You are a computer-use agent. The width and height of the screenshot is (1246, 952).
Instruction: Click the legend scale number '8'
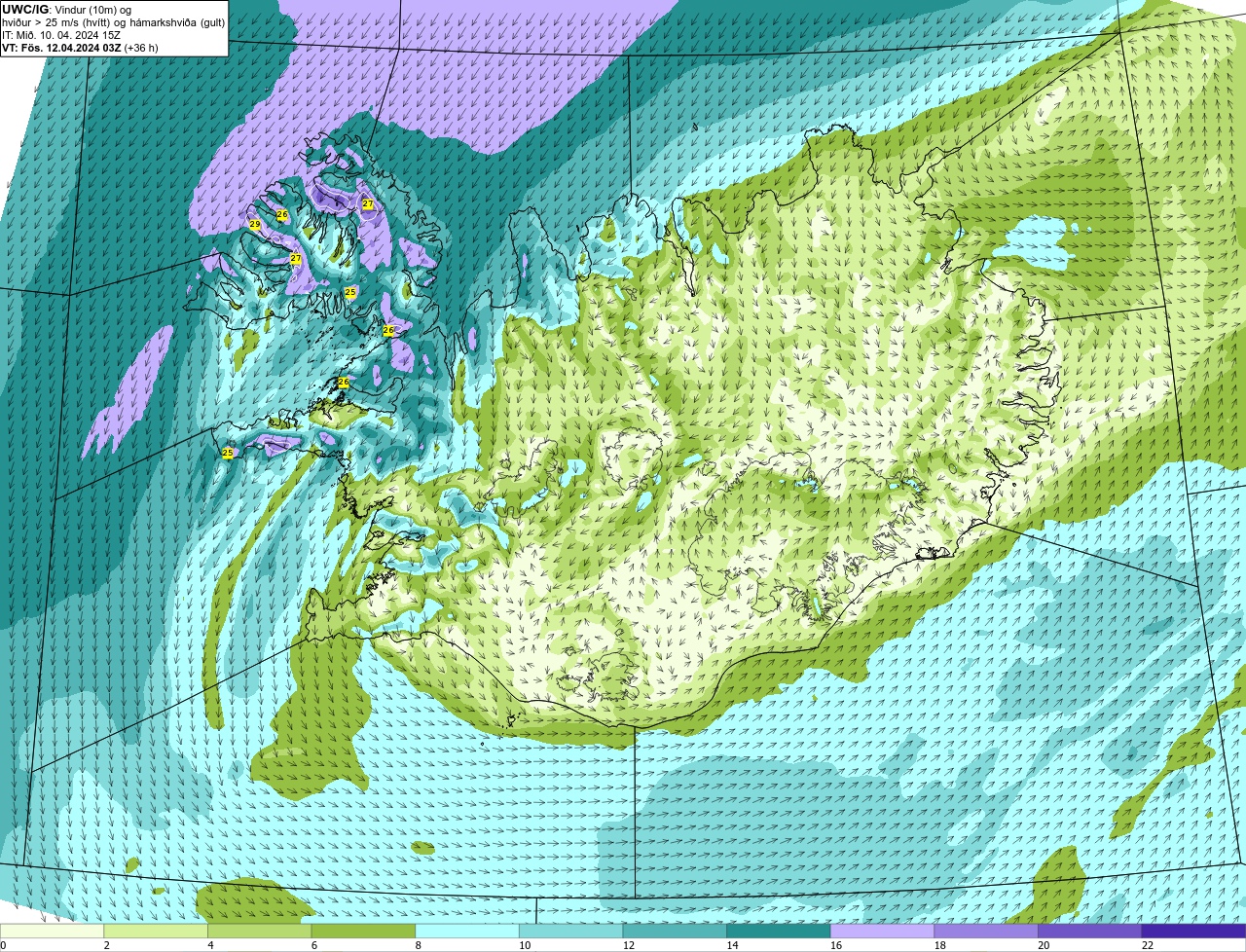click(419, 945)
